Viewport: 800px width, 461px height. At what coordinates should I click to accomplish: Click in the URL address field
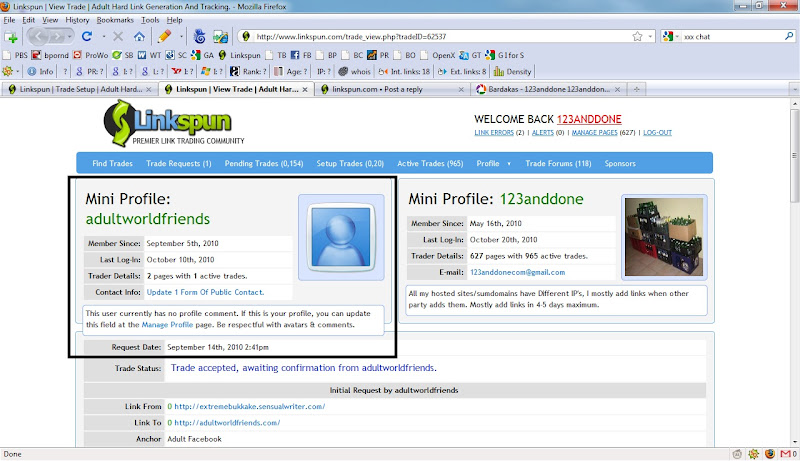pos(441,36)
